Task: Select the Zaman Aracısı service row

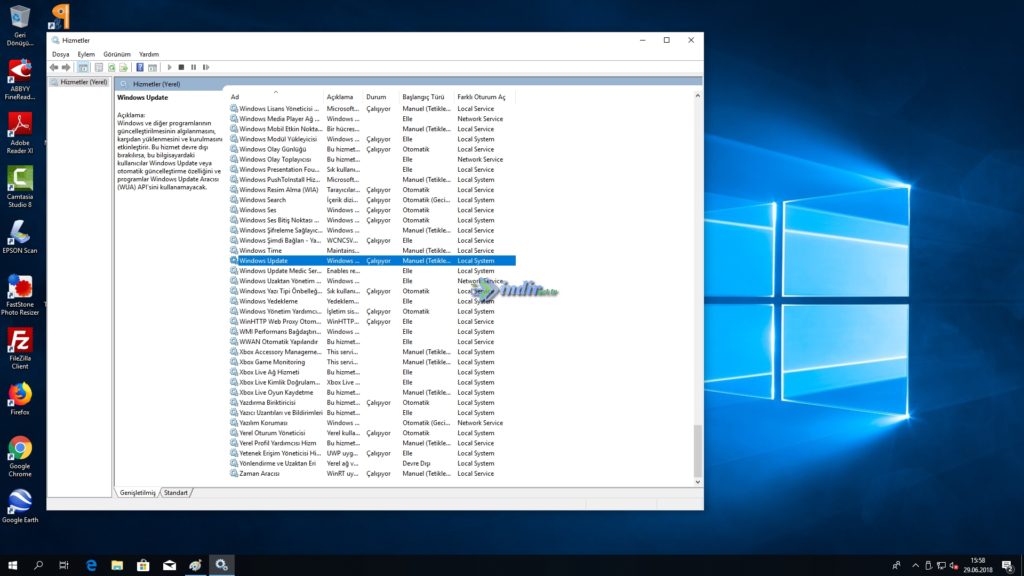Action: [x=372, y=473]
